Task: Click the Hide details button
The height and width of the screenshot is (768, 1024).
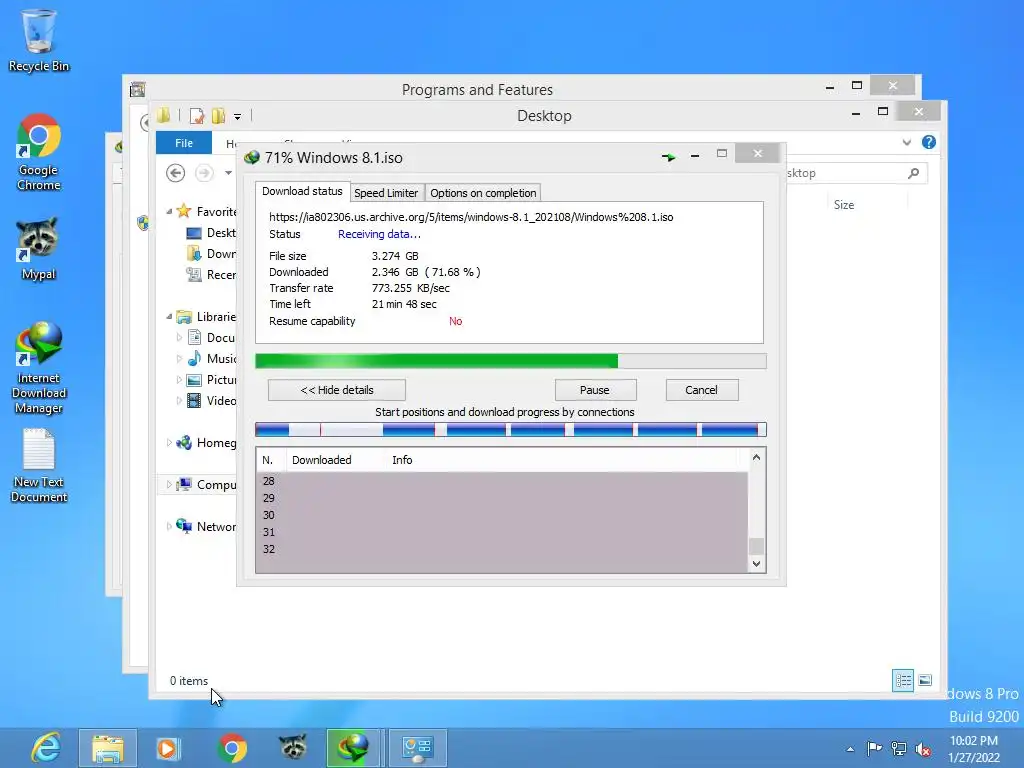Action: click(x=336, y=390)
